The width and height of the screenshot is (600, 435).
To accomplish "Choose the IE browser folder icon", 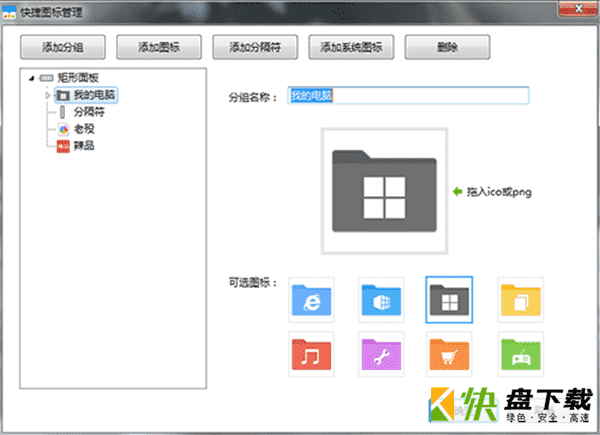I will 311,300.
